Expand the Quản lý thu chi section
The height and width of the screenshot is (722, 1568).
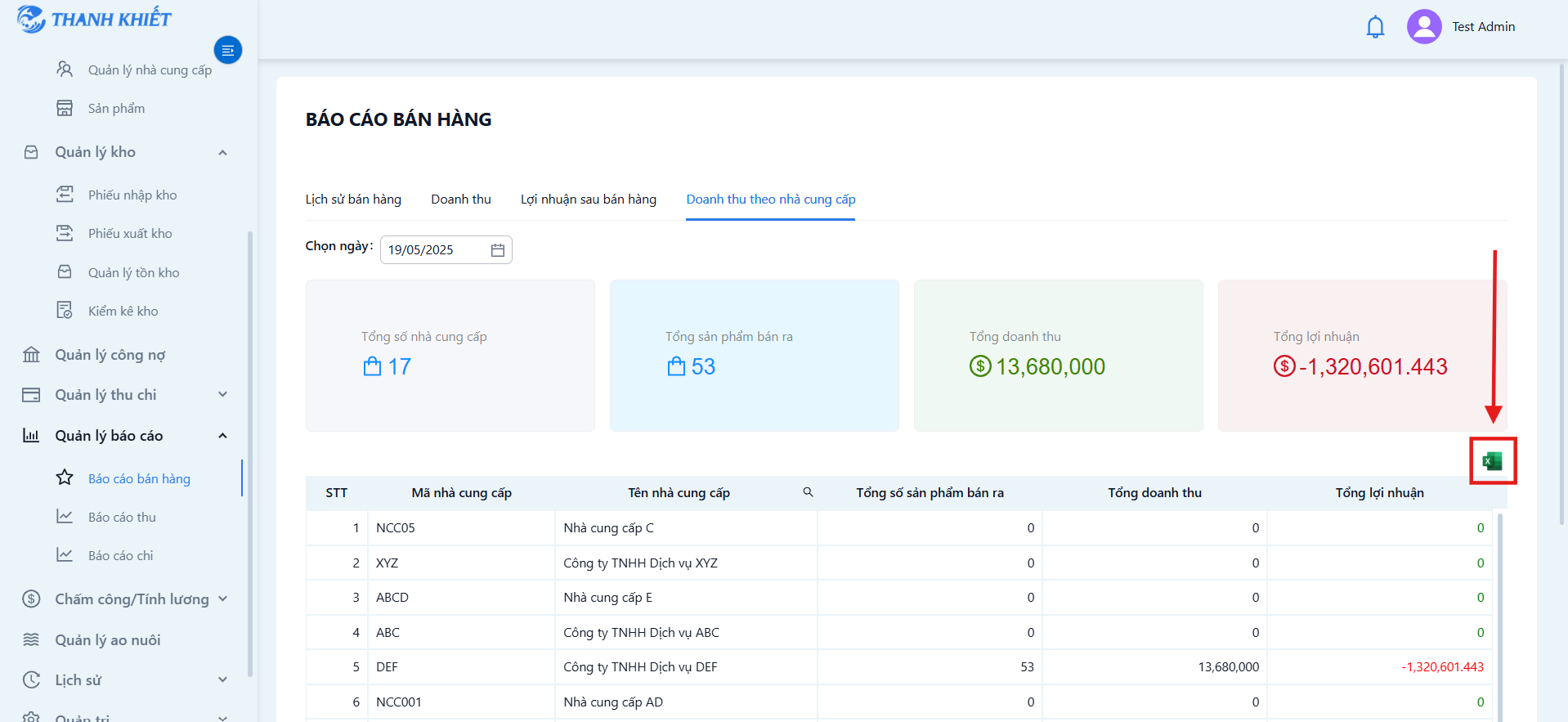[222, 395]
